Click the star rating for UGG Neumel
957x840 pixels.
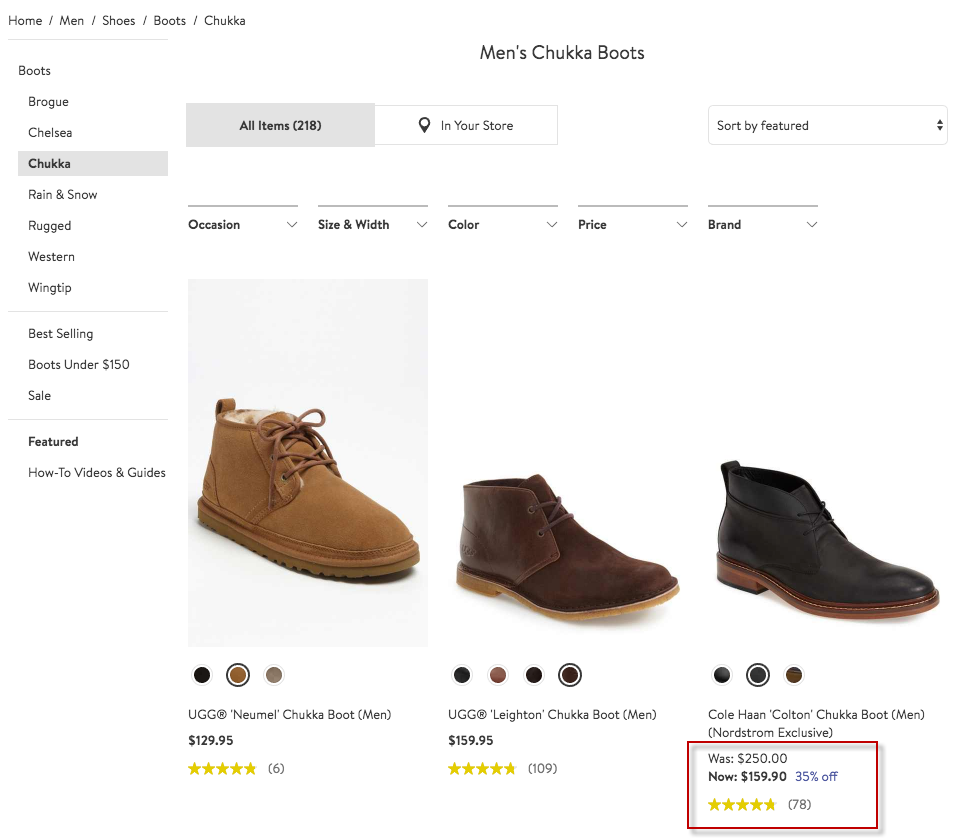[x=222, y=769]
